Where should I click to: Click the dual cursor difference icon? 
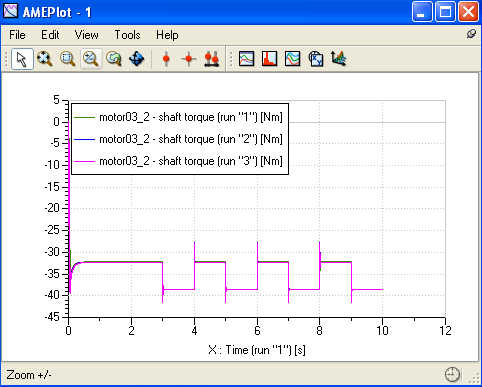pyautogui.click(x=212, y=59)
